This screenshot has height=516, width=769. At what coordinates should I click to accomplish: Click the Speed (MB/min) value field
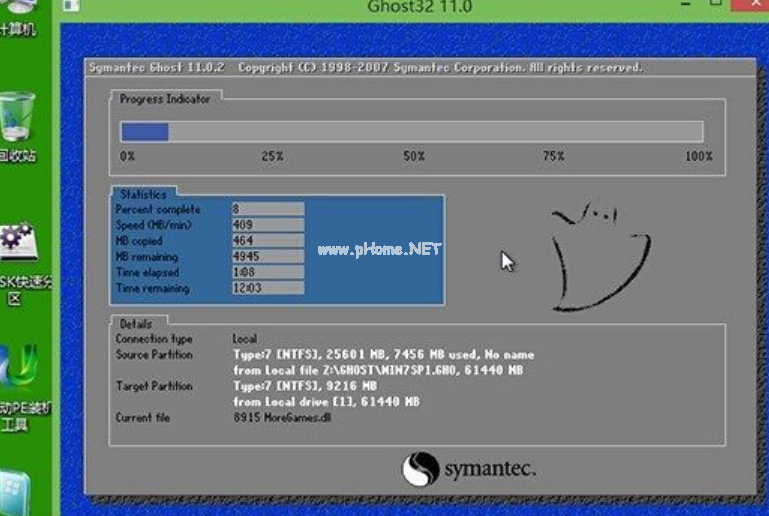pos(266,225)
